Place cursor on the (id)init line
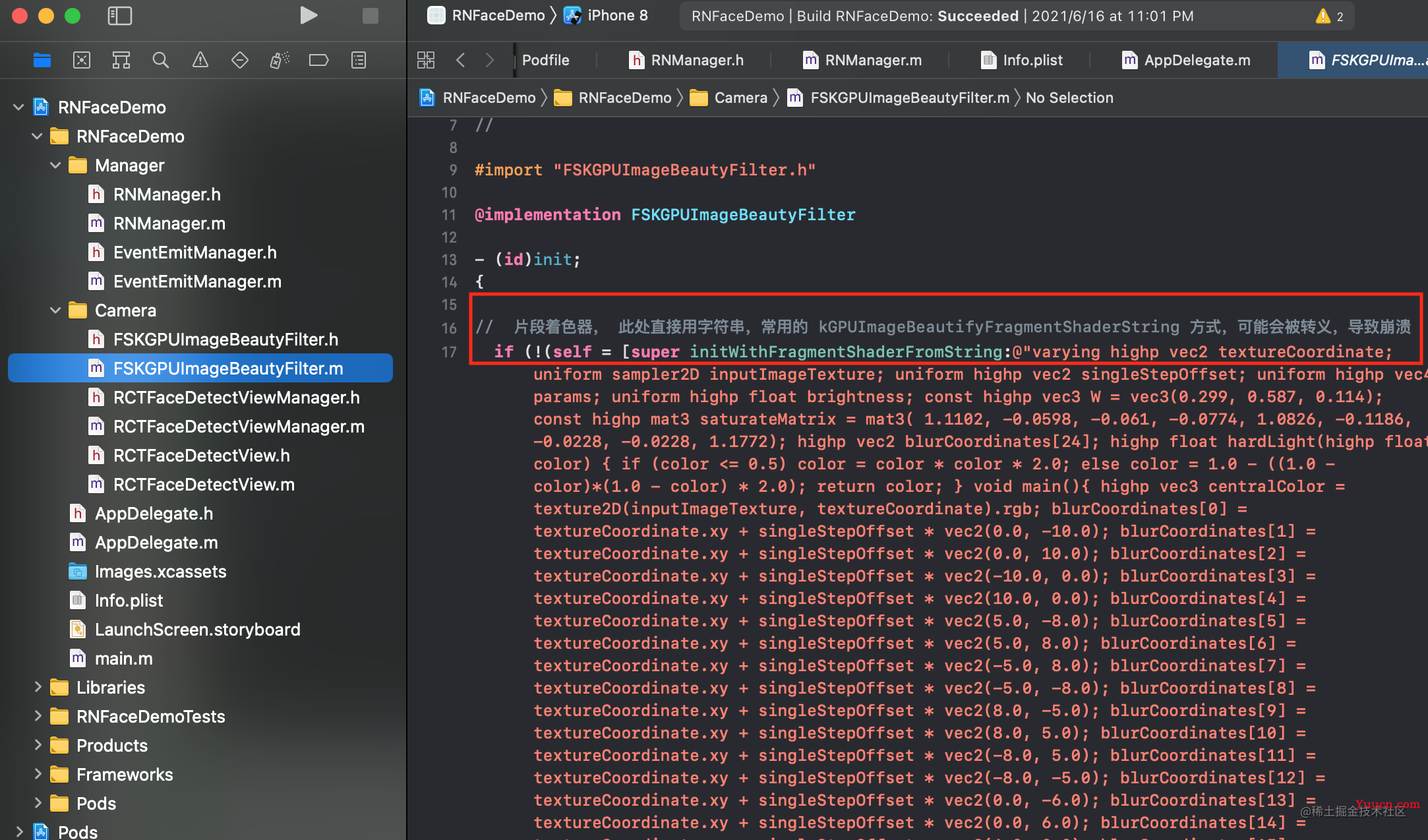The image size is (1428, 840). click(527, 260)
